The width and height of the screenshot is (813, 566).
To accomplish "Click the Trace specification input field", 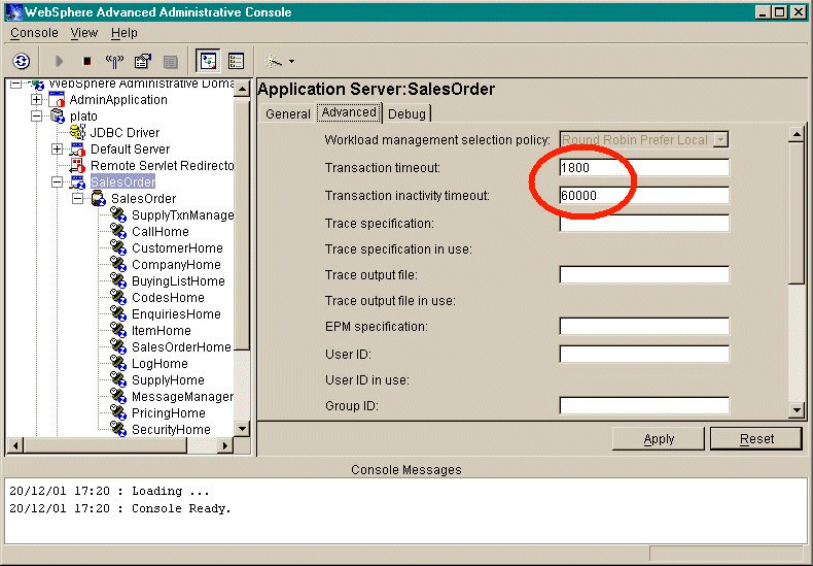I will tap(644, 223).
